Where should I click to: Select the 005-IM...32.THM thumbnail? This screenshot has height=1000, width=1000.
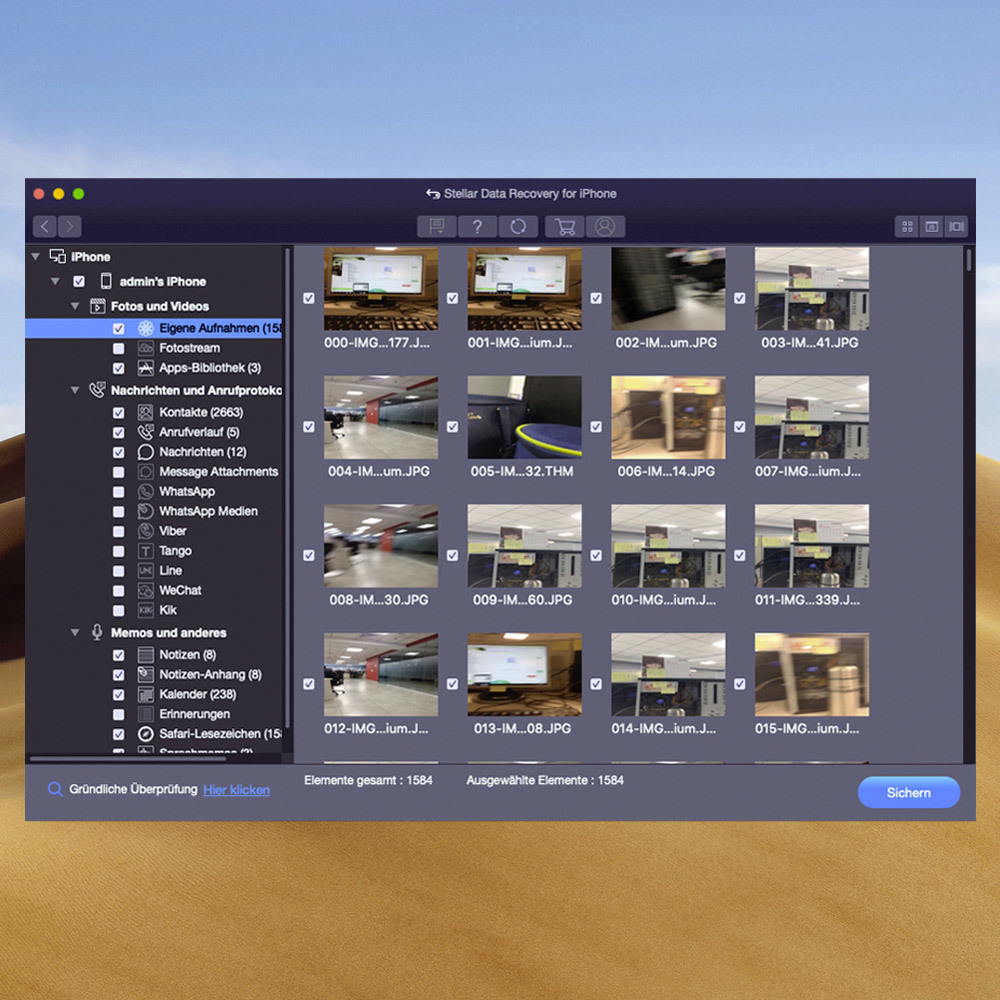[x=524, y=417]
